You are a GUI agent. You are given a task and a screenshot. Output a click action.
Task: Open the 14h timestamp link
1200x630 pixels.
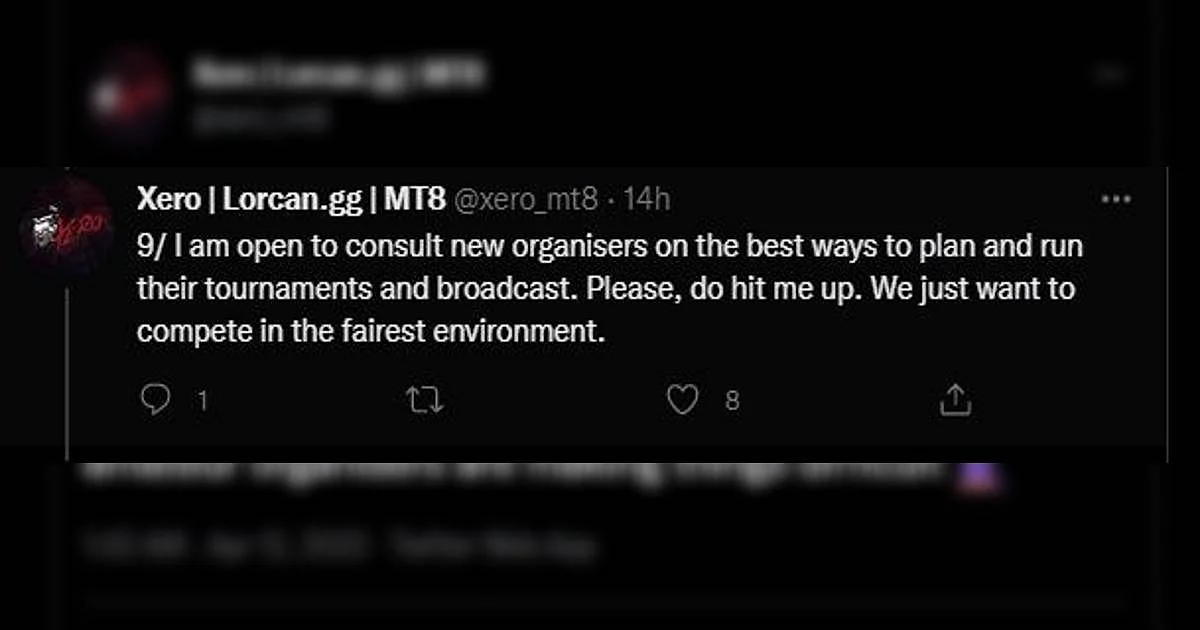(646, 200)
